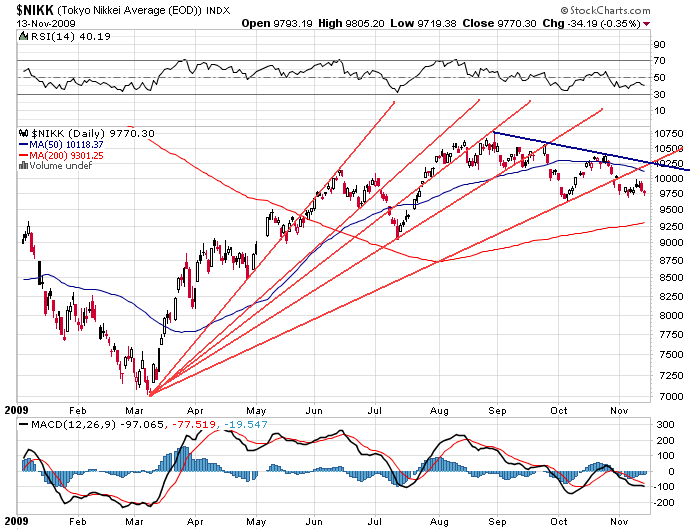Click the MACD value -97.065
Screen dimensions: 700x530
click(140, 424)
